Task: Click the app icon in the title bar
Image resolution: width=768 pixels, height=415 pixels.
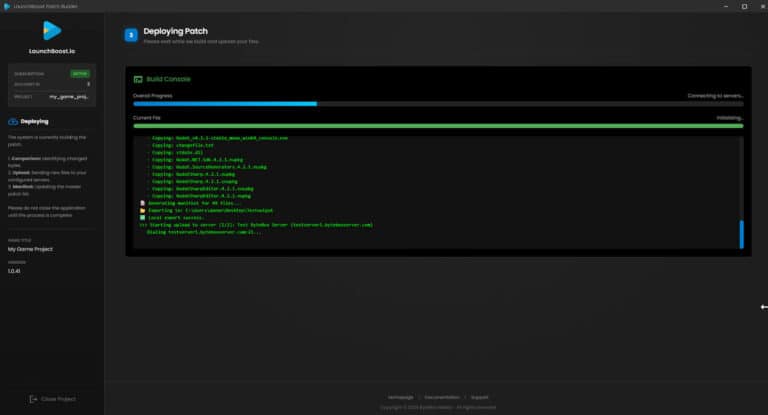Action: click(6, 6)
